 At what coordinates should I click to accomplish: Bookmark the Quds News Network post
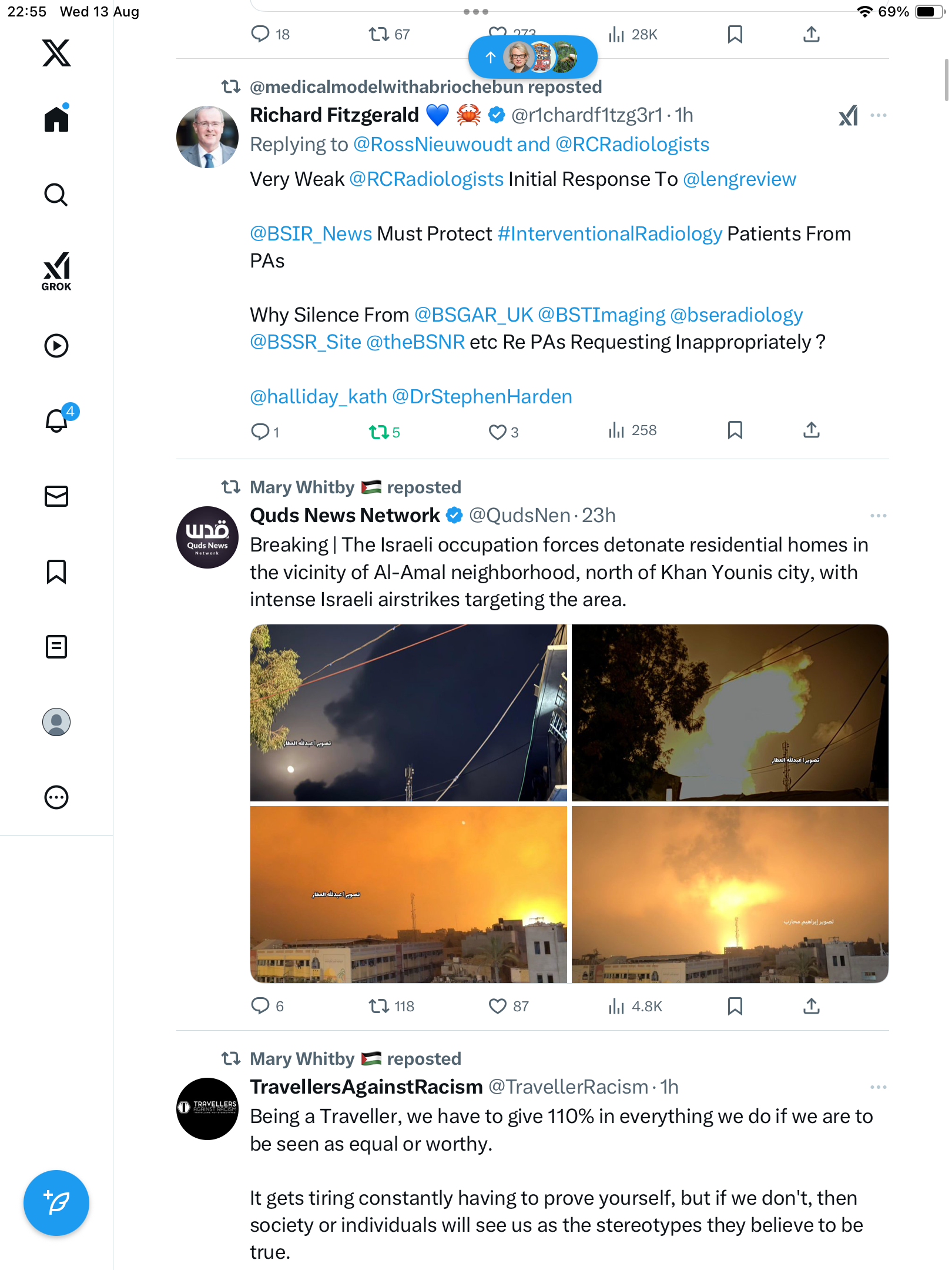point(735,1007)
